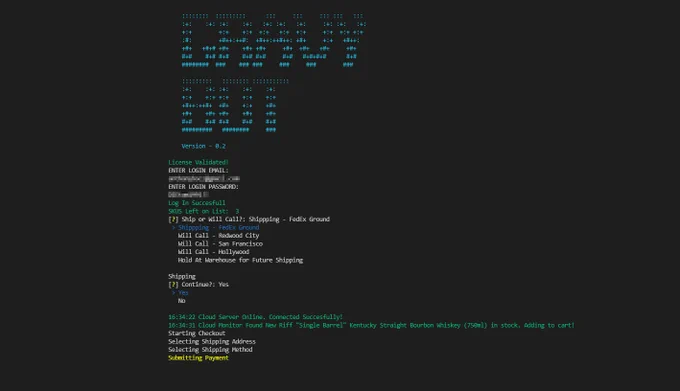Click the 'Continue?: Yes' question line
This screenshot has width=680, height=391.
[198, 285]
